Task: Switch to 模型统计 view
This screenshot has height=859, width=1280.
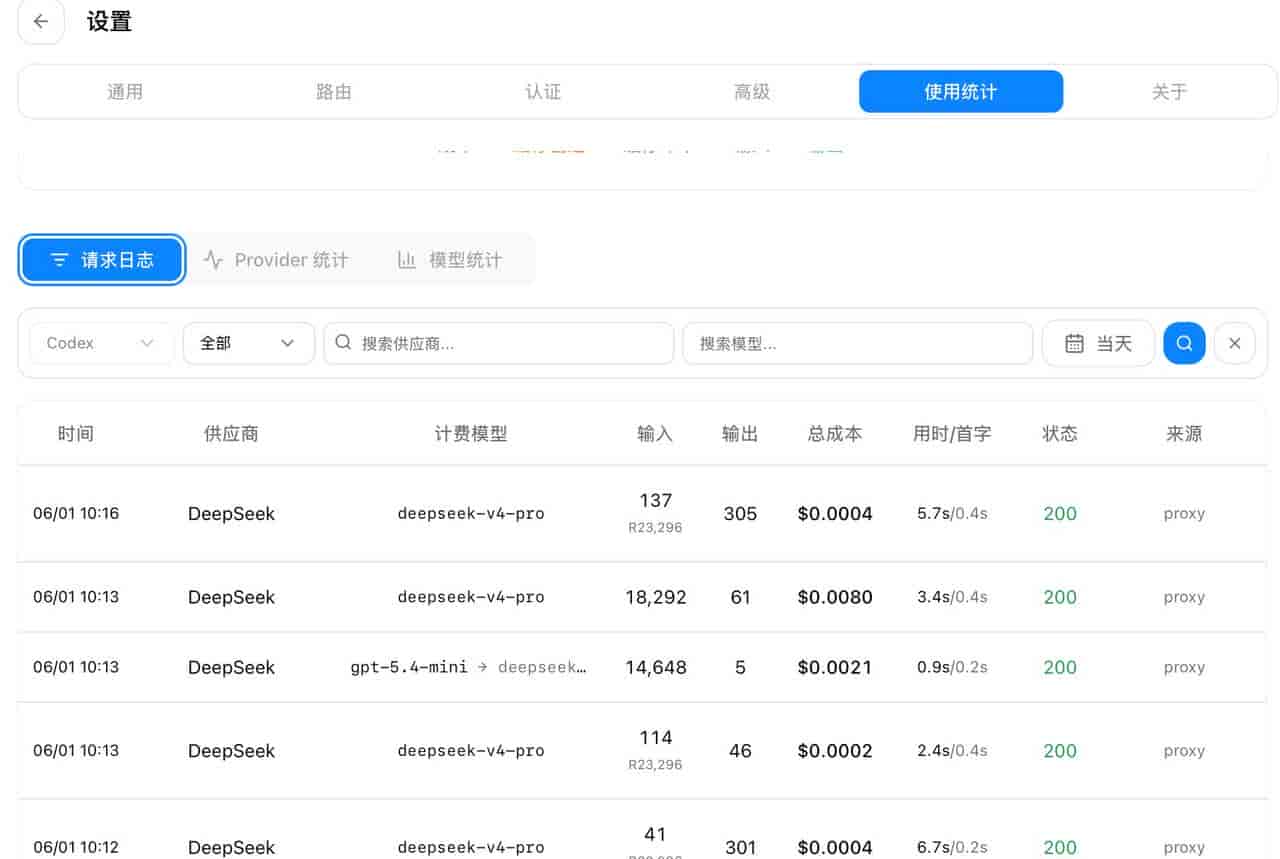Action: (450, 260)
